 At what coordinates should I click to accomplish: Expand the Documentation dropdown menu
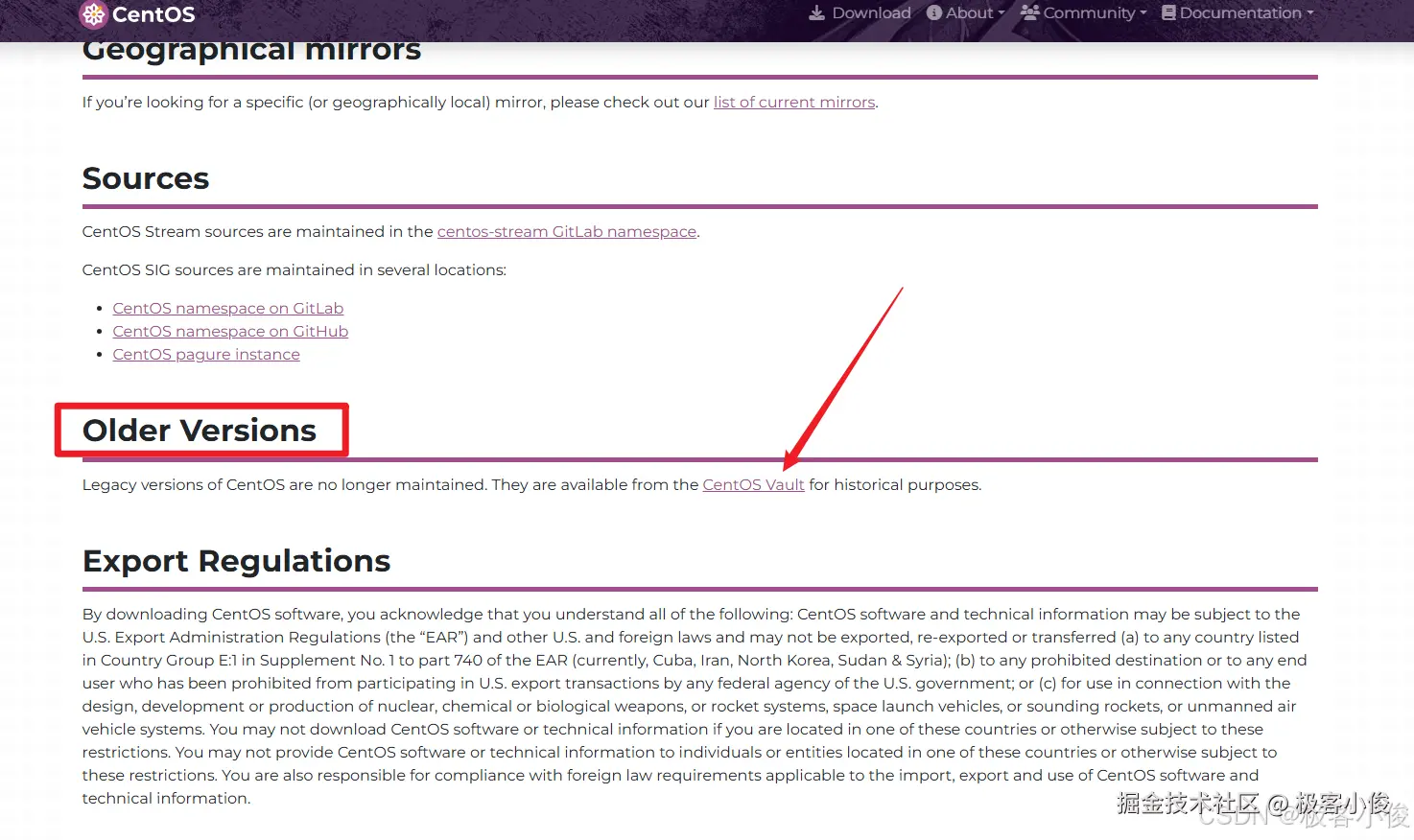pos(1237,12)
